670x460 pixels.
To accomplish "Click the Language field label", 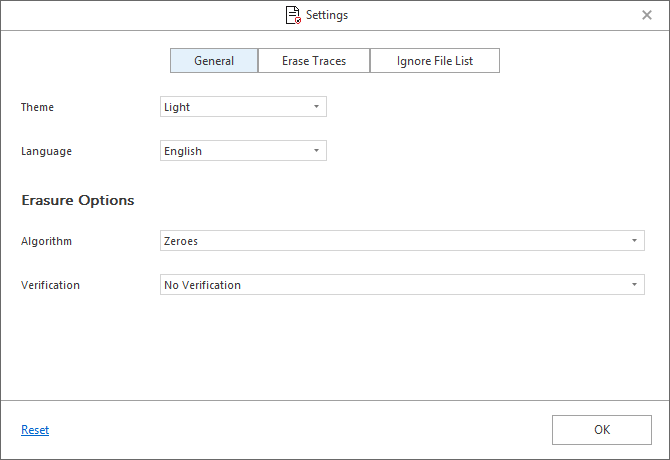I will click(46, 151).
